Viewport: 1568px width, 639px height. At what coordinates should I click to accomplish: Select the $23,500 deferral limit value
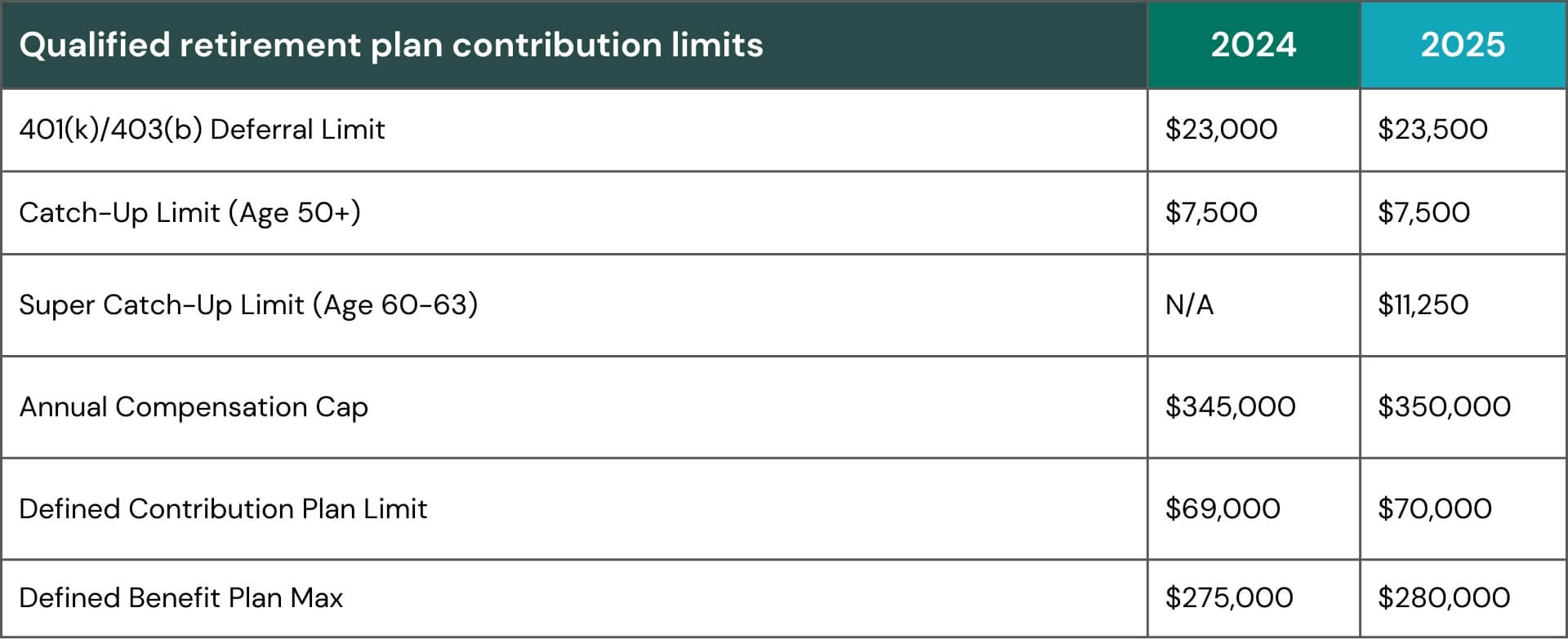[1432, 130]
